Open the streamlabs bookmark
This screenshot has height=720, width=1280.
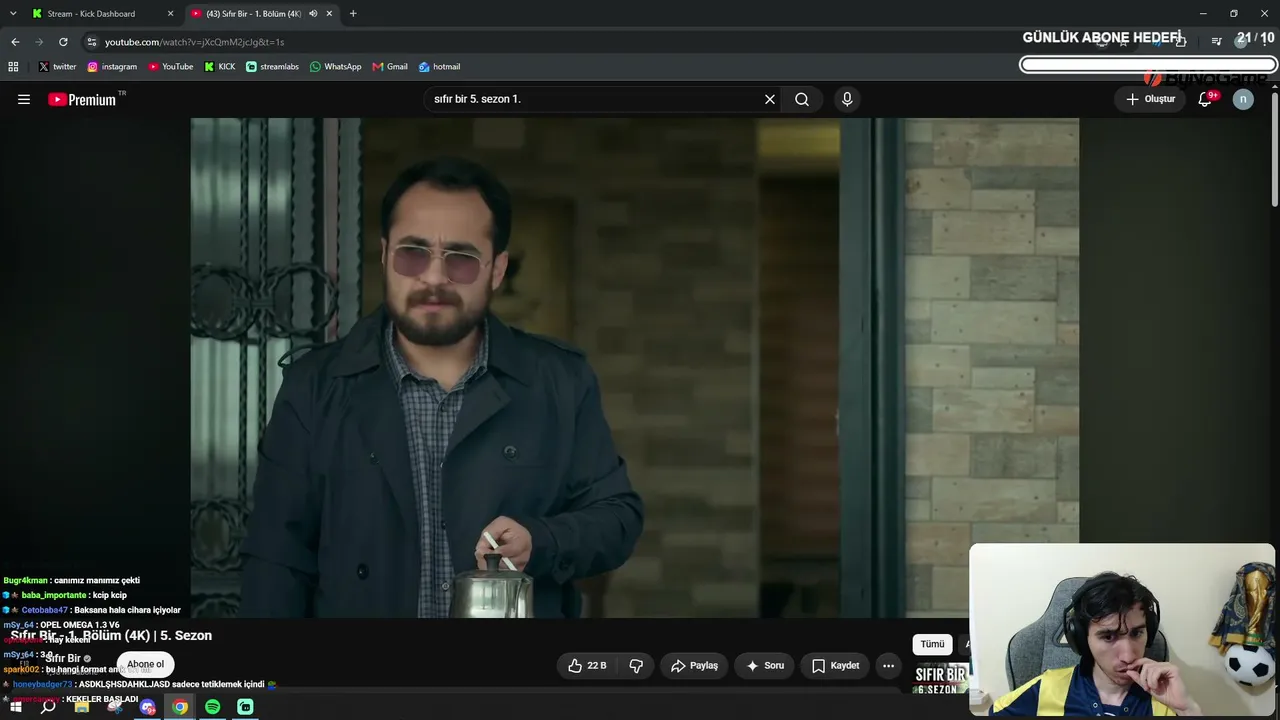[272, 67]
